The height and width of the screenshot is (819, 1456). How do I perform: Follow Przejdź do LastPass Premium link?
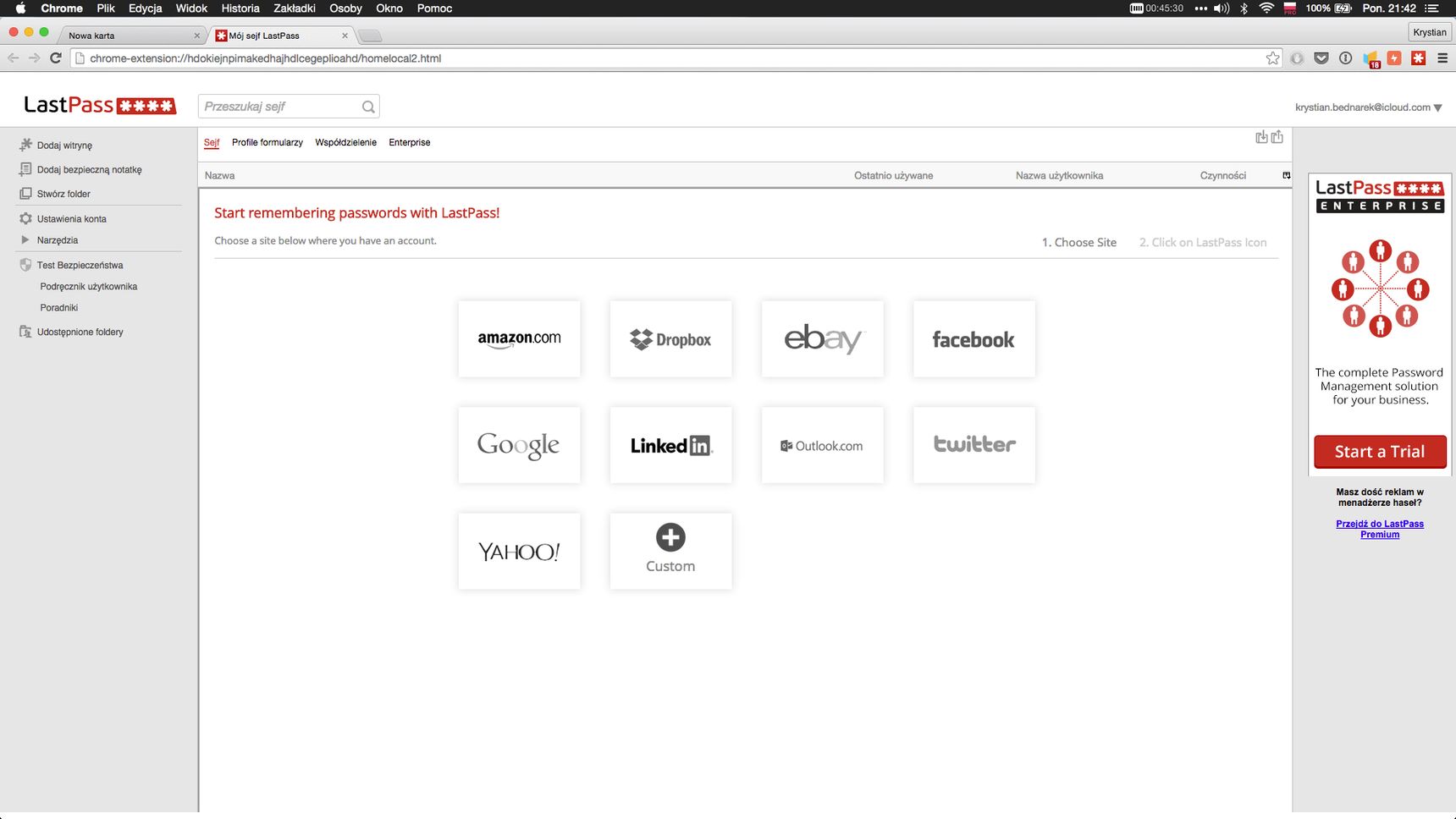1380,529
